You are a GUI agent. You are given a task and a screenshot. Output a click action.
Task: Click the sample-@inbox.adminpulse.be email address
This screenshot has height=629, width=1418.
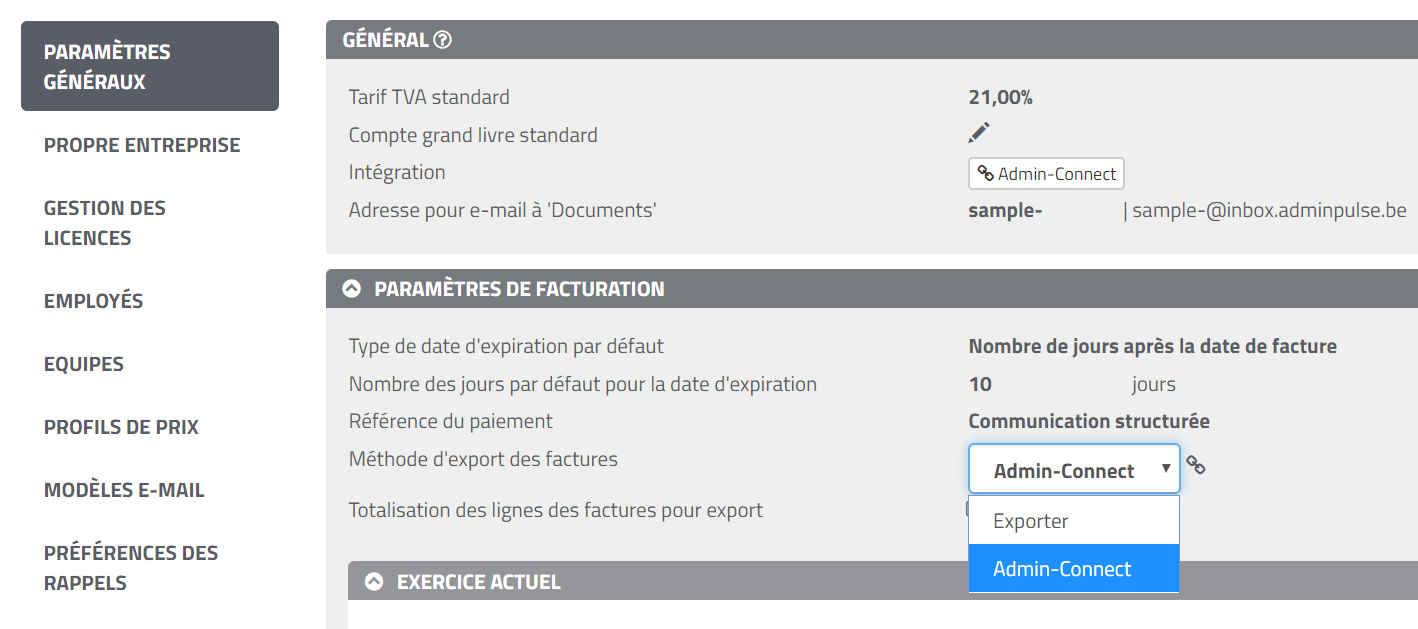pyautogui.click(x=1269, y=210)
